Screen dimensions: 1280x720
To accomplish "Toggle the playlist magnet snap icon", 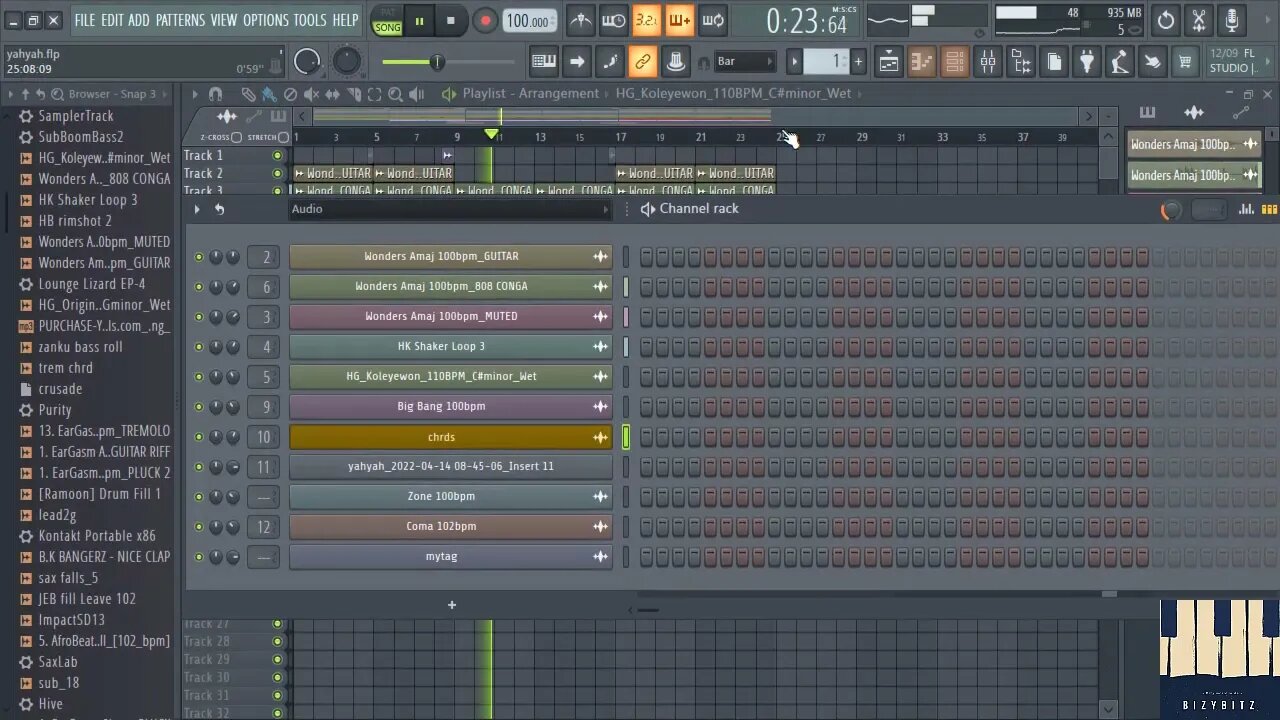I will pyautogui.click(x=215, y=94).
